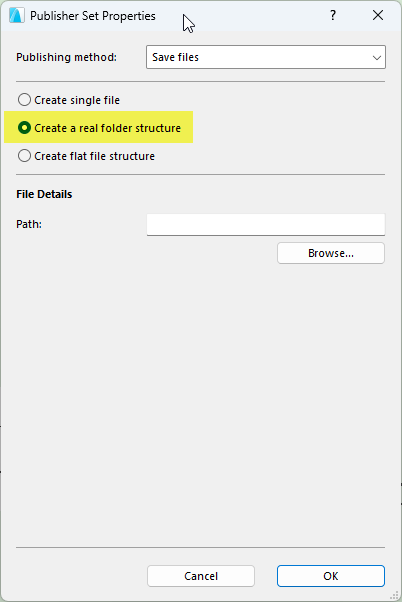This screenshot has height=602, width=402.
Task: Cancel the publisher set changes
Action: tap(201, 576)
